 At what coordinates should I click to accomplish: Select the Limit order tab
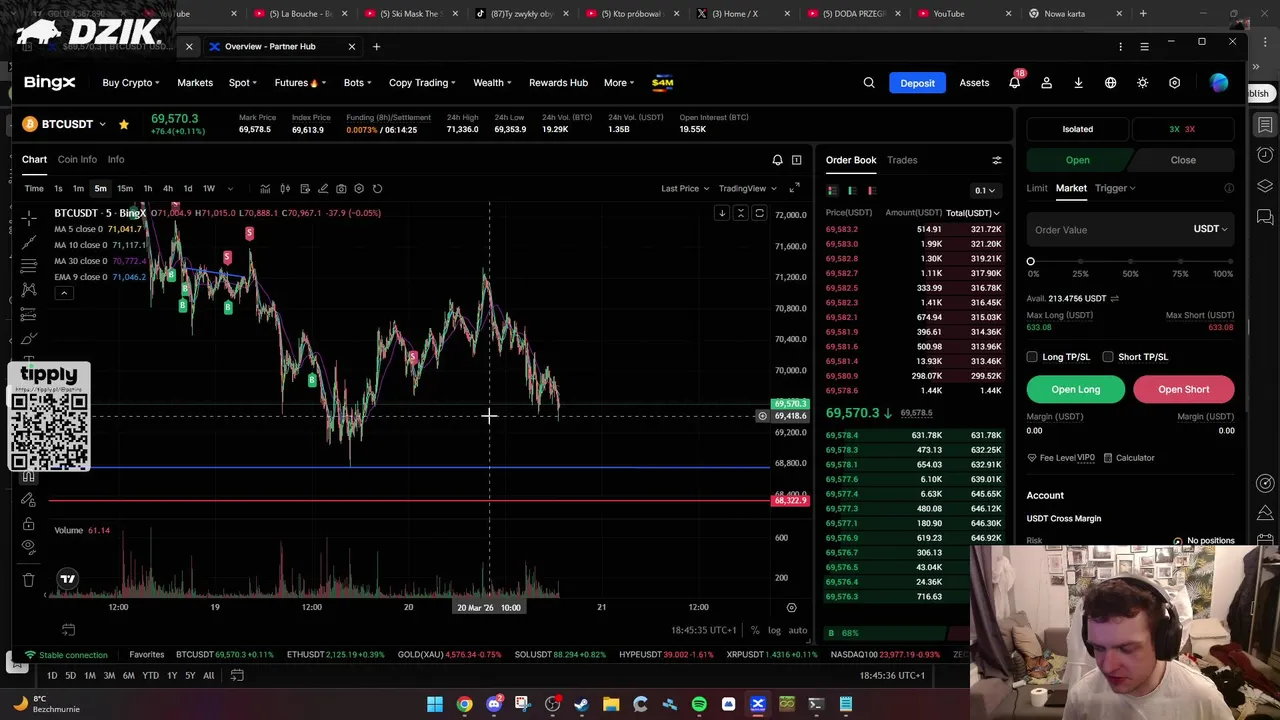pyautogui.click(x=1037, y=188)
